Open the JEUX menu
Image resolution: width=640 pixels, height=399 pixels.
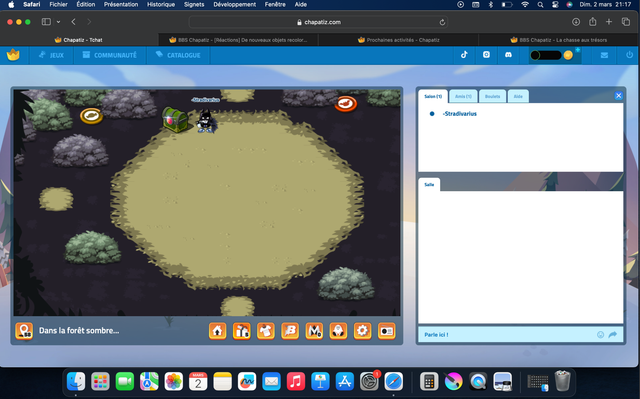pyautogui.click(x=51, y=55)
